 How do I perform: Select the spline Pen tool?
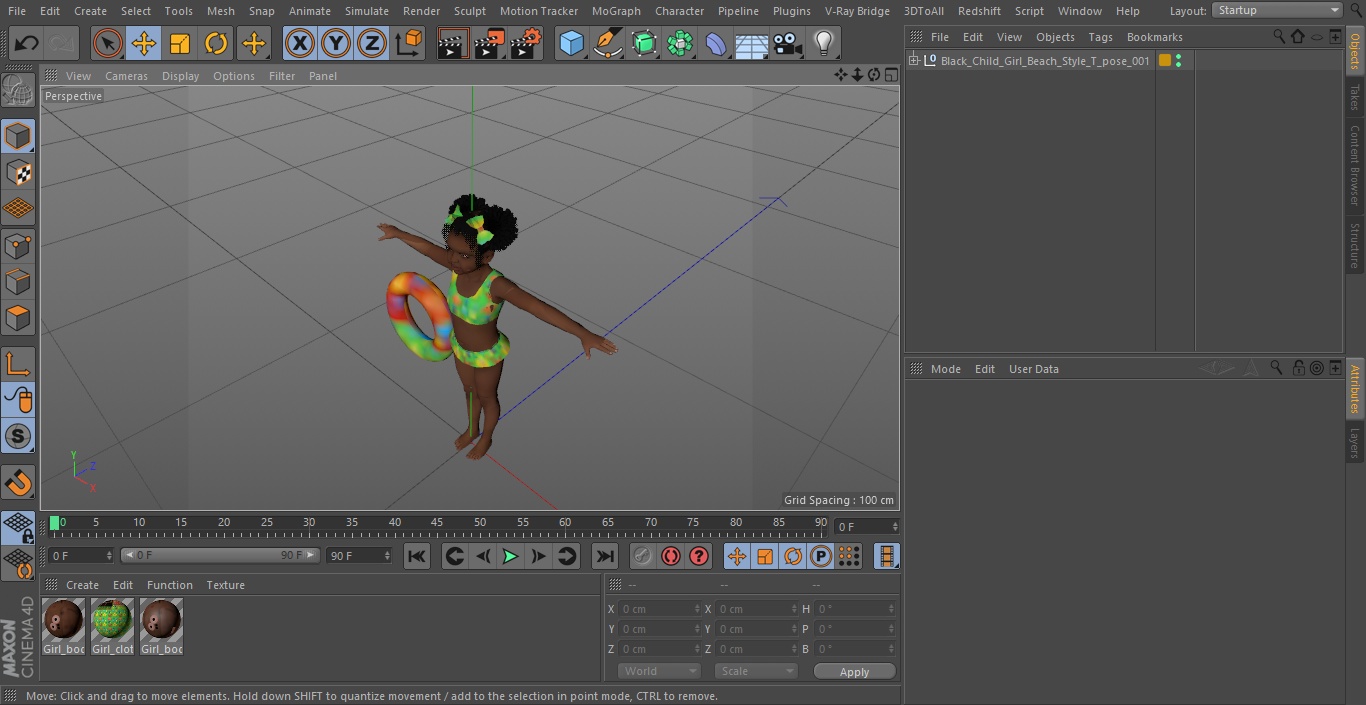(607, 43)
